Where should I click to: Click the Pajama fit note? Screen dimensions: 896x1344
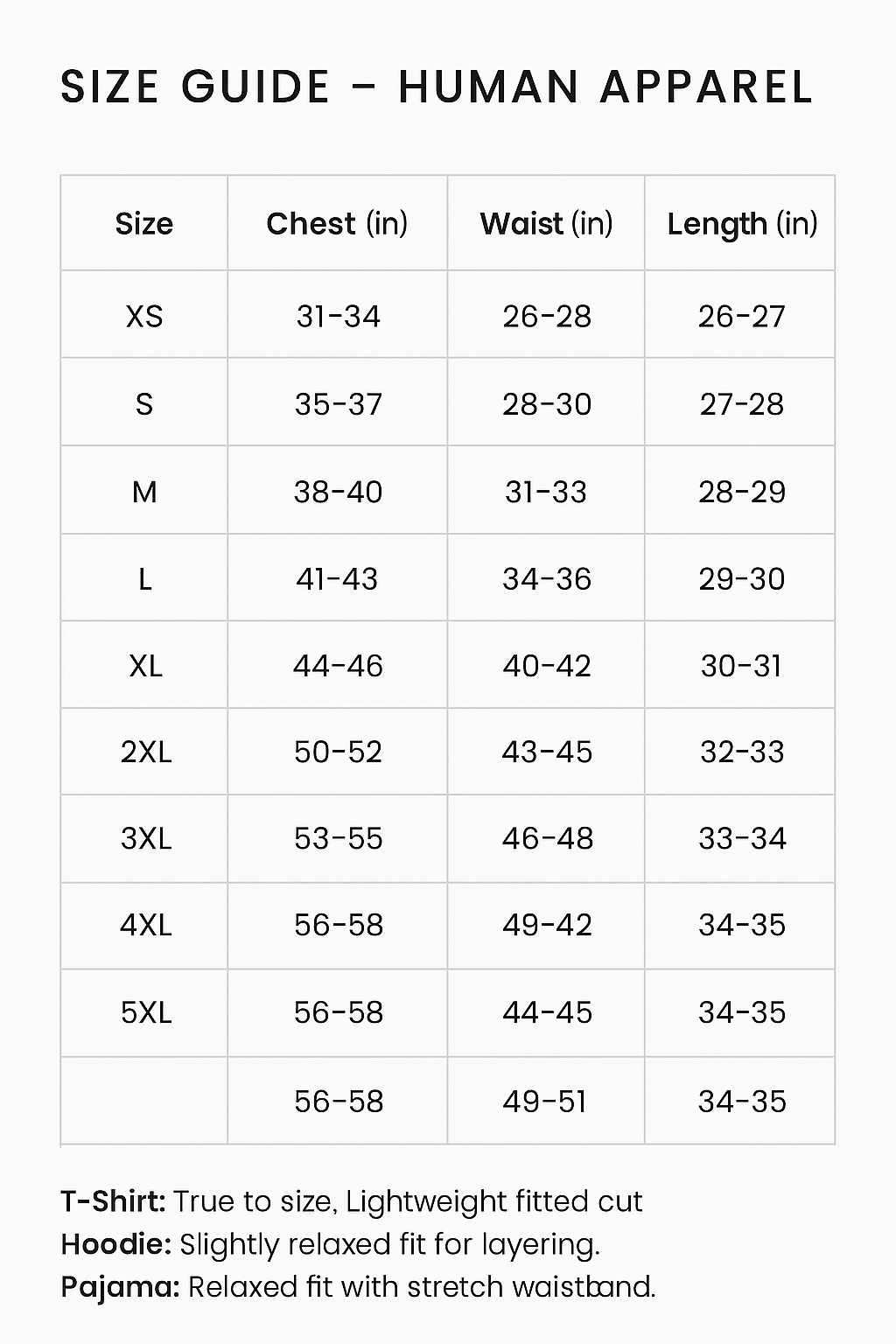coord(358,1287)
